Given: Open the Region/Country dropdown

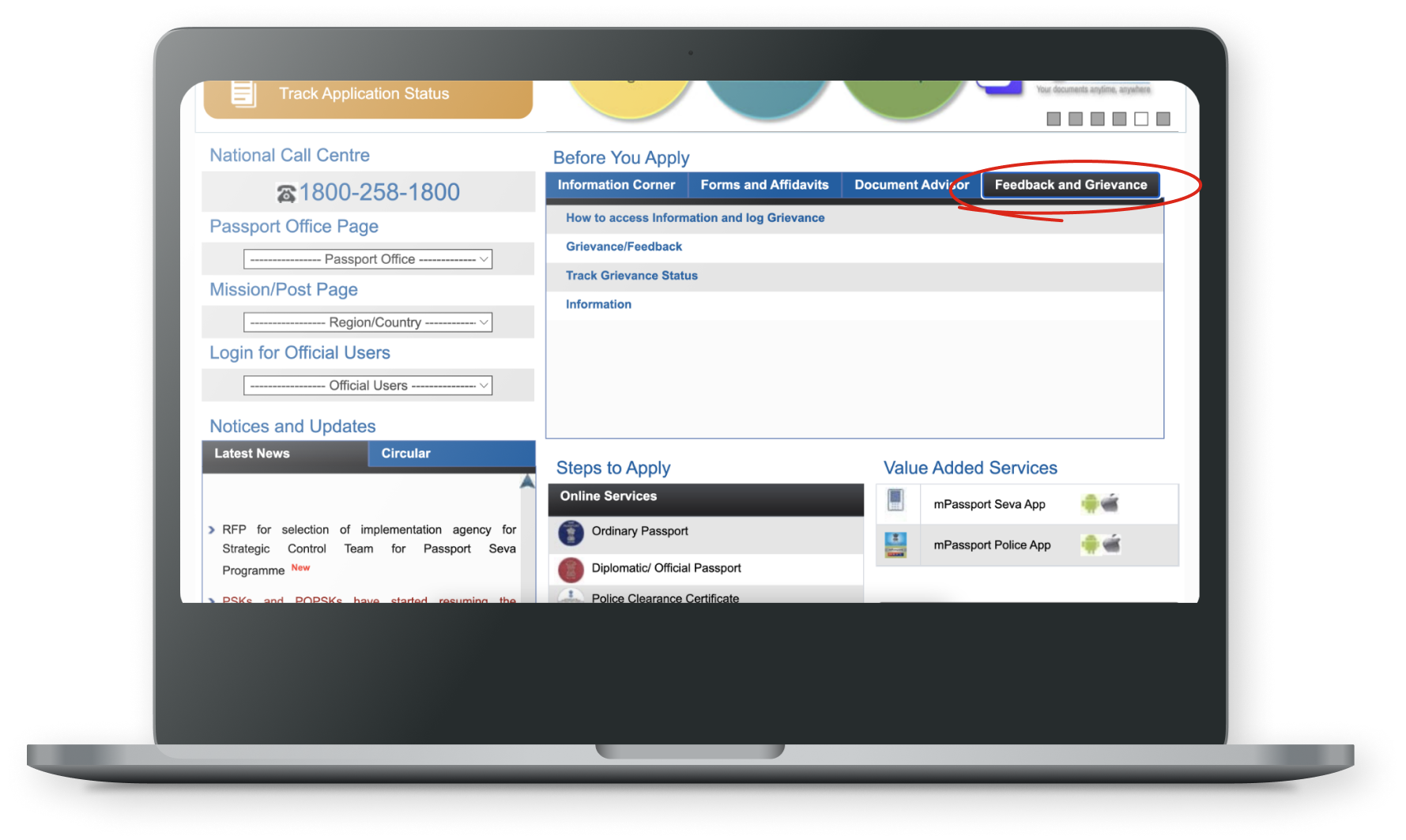Looking at the screenshot, I should [x=368, y=322].
